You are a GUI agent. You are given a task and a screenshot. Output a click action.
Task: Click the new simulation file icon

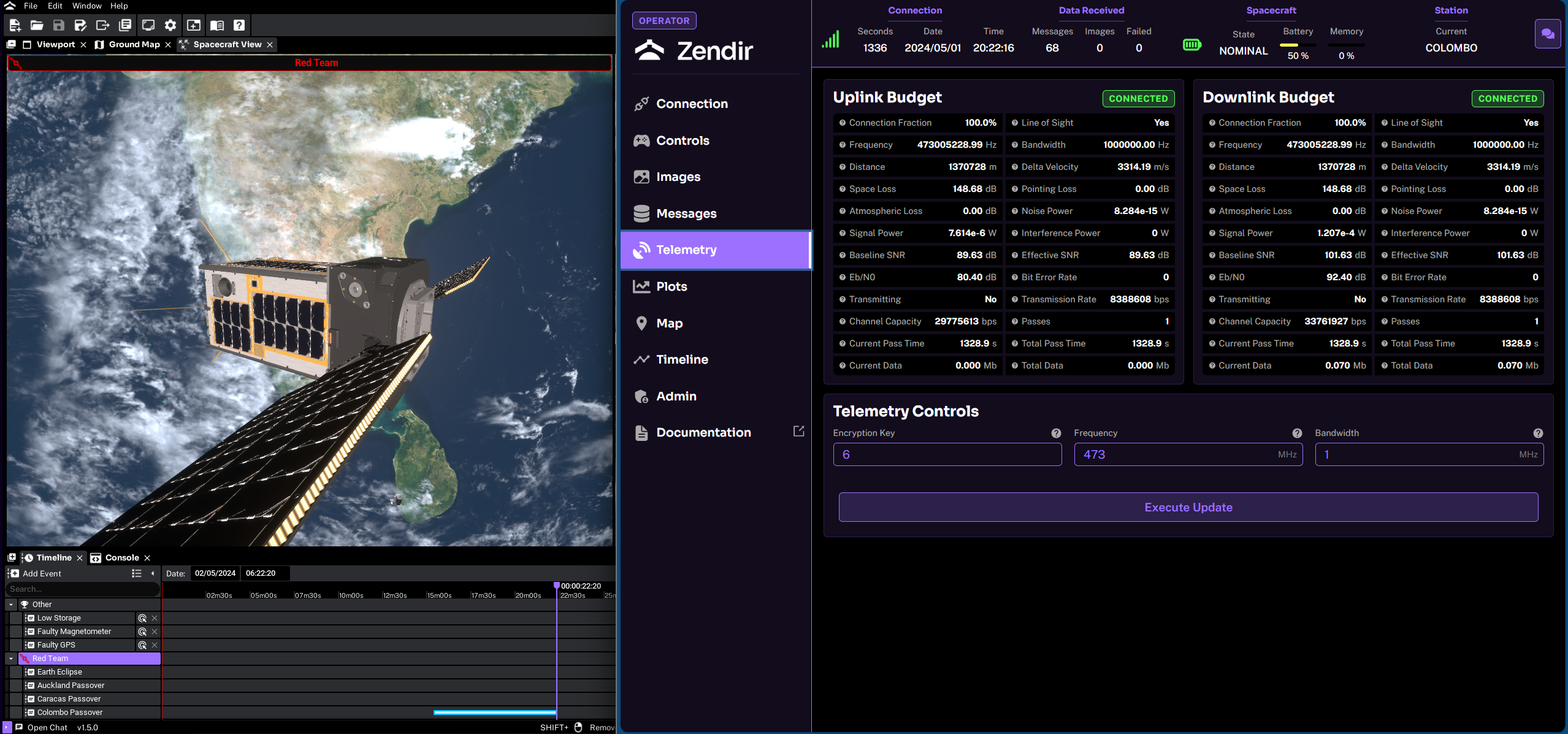point(15,25)
